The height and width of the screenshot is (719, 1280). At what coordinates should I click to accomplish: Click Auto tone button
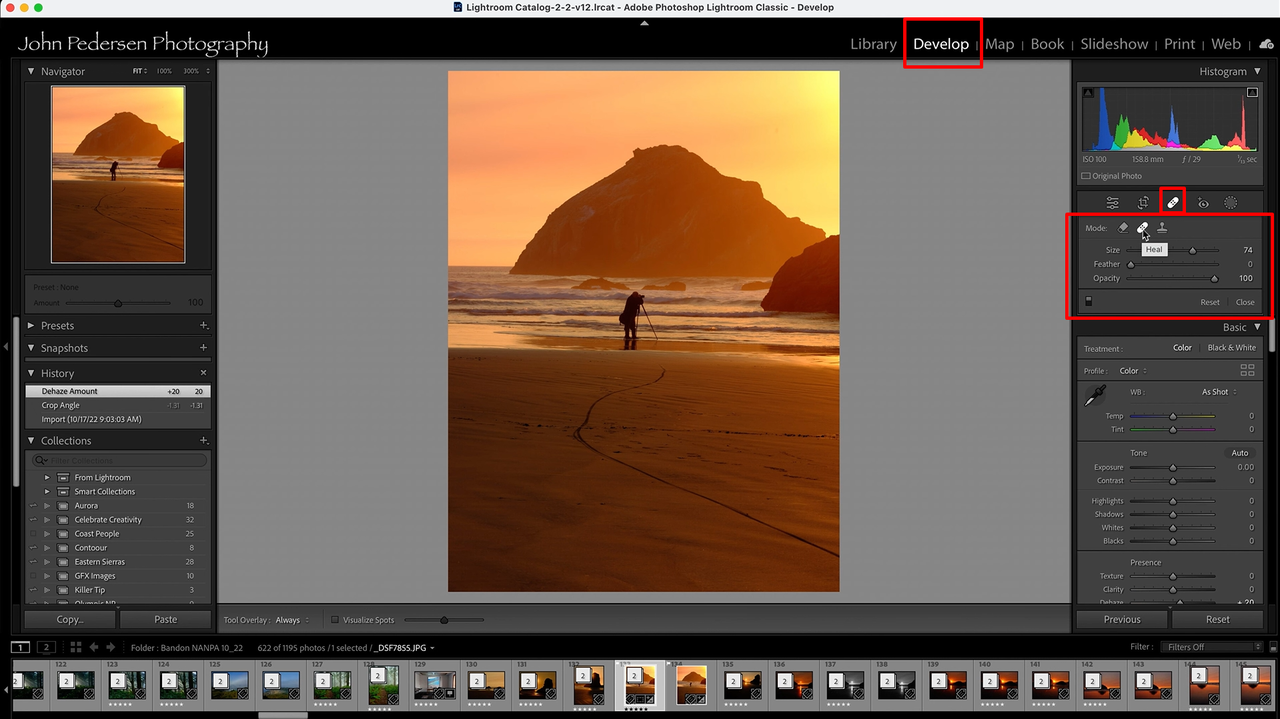pos(1240,453)
